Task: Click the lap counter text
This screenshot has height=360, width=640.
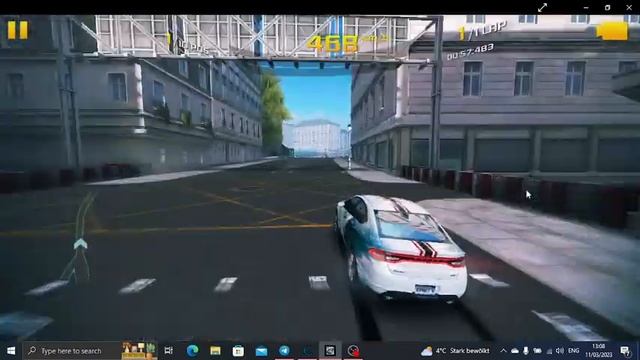Action: click(482, 31)
